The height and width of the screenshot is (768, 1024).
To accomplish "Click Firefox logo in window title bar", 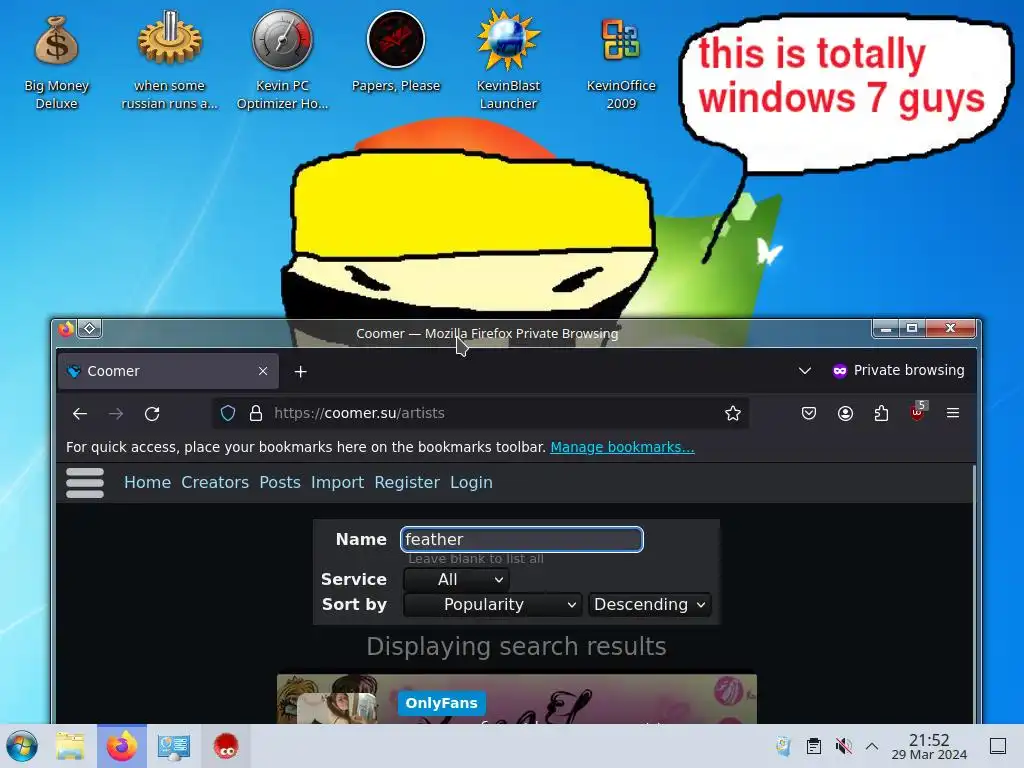I will pyautogui.click(x=66, y=328).
